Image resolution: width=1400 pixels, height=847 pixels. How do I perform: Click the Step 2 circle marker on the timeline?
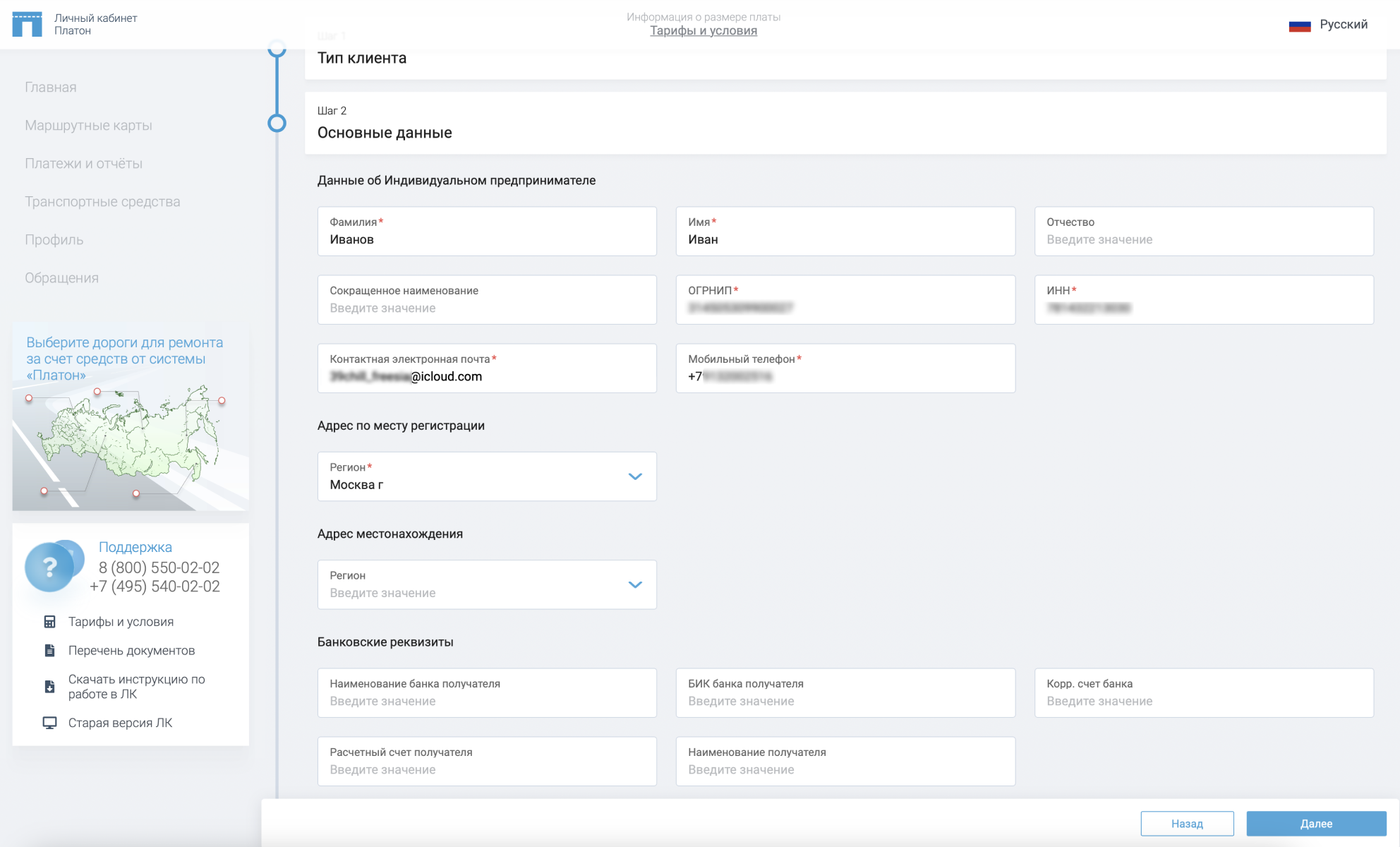(x=277, y=124)
